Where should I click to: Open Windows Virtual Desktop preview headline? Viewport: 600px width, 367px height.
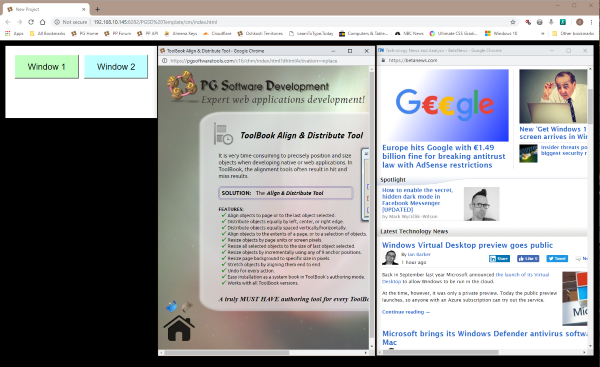point(467,245)
